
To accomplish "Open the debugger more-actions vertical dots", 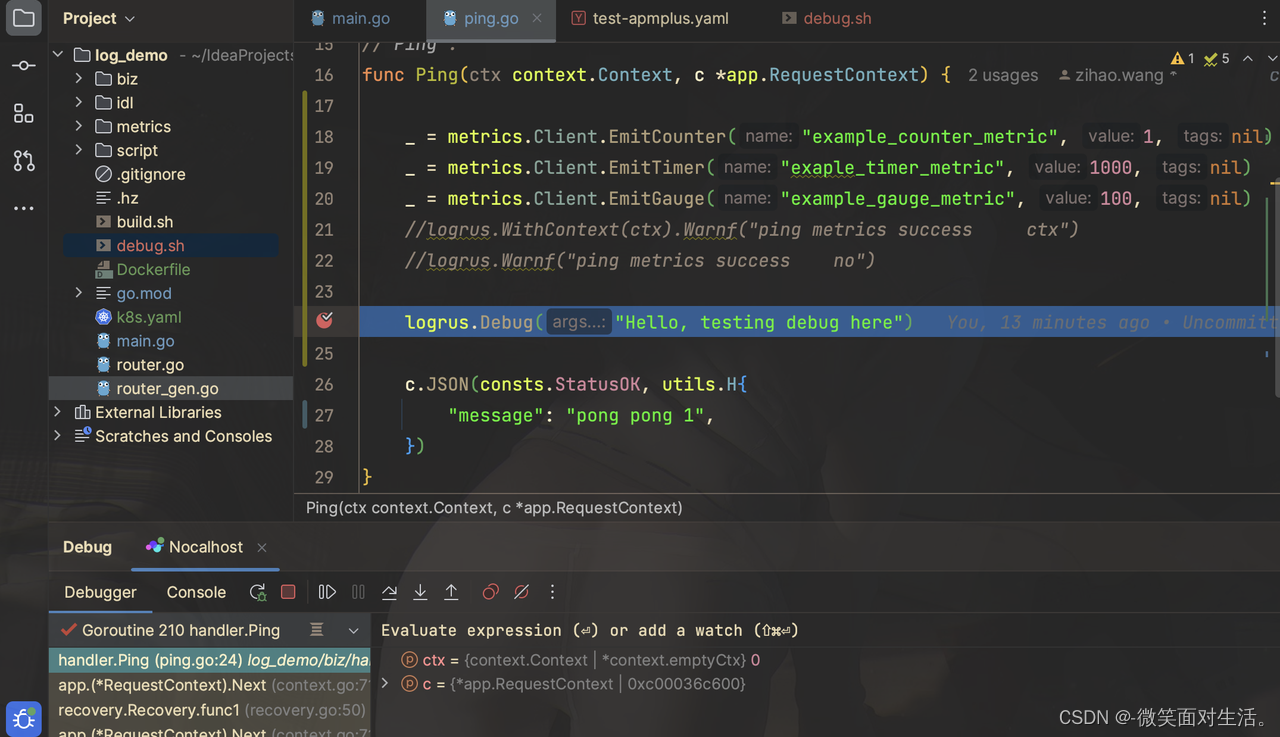I will [x=552, y=592].
